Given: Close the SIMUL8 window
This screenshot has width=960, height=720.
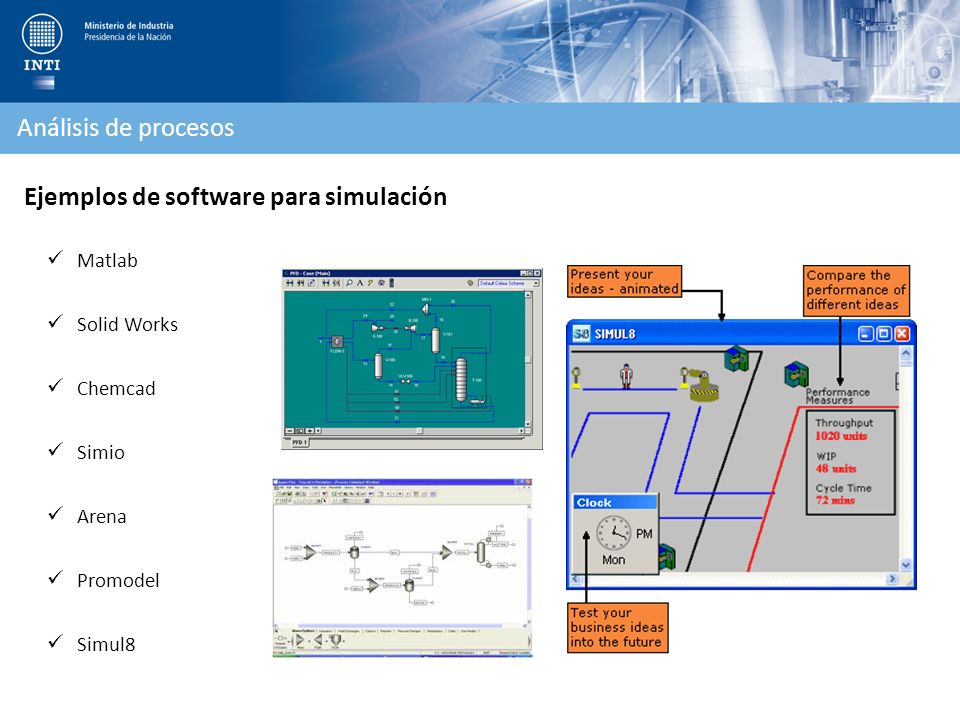Looking at the screenshot, I should (902, 334).
